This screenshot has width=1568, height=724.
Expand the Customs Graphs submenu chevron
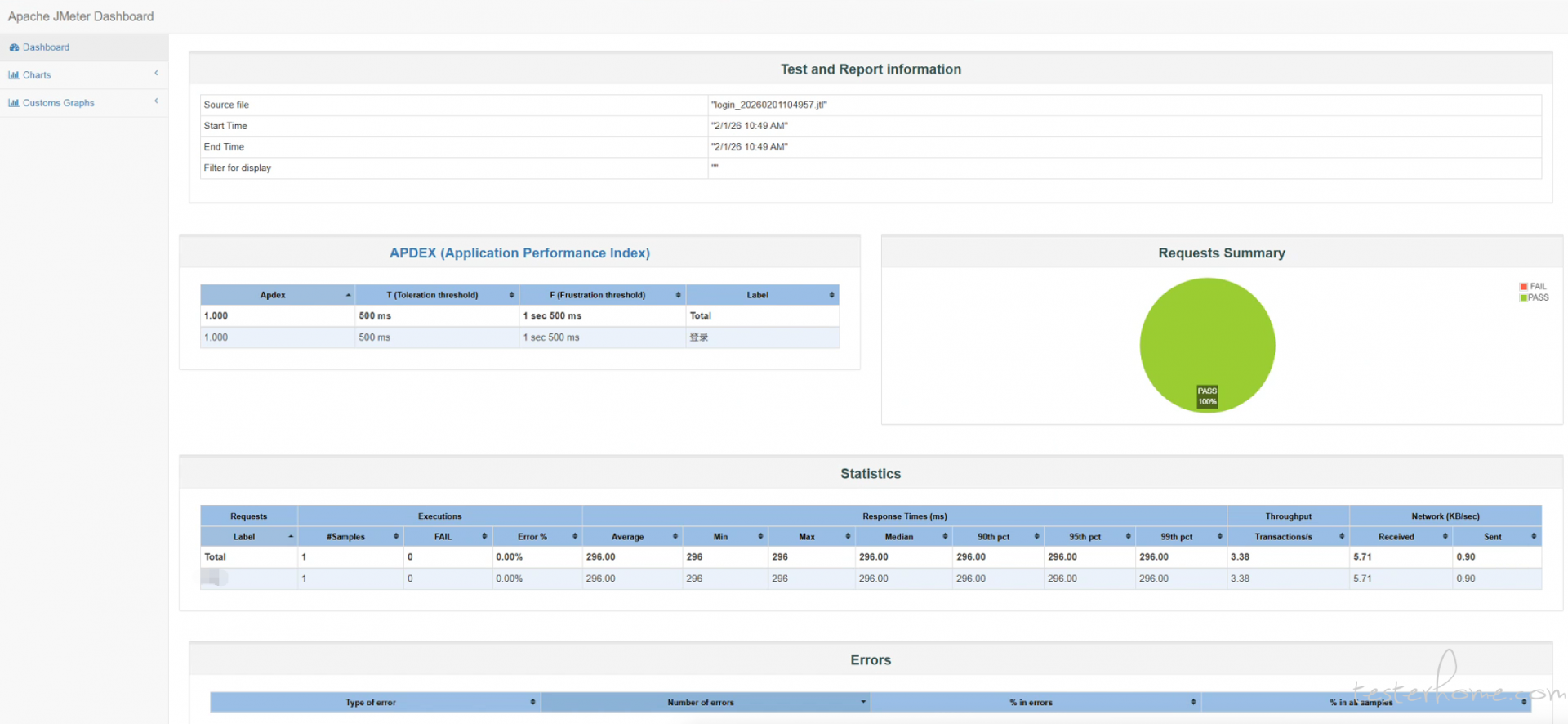(x=156, y=101)
